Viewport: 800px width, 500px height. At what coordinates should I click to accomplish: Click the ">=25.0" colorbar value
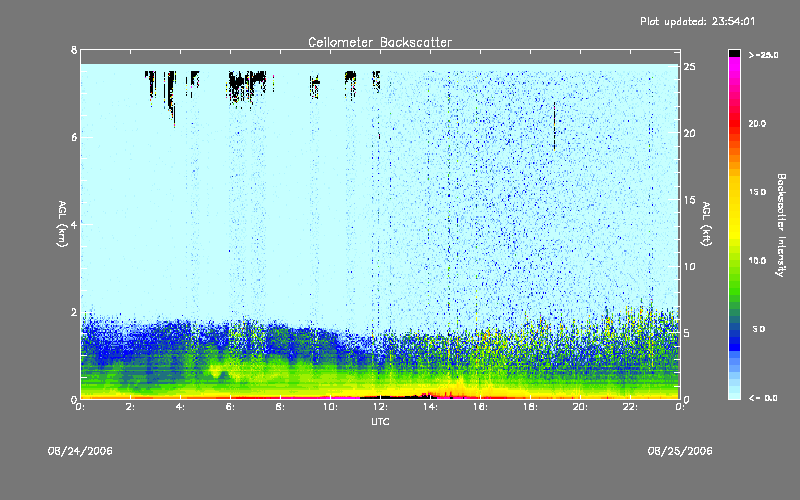coord(763,55)
